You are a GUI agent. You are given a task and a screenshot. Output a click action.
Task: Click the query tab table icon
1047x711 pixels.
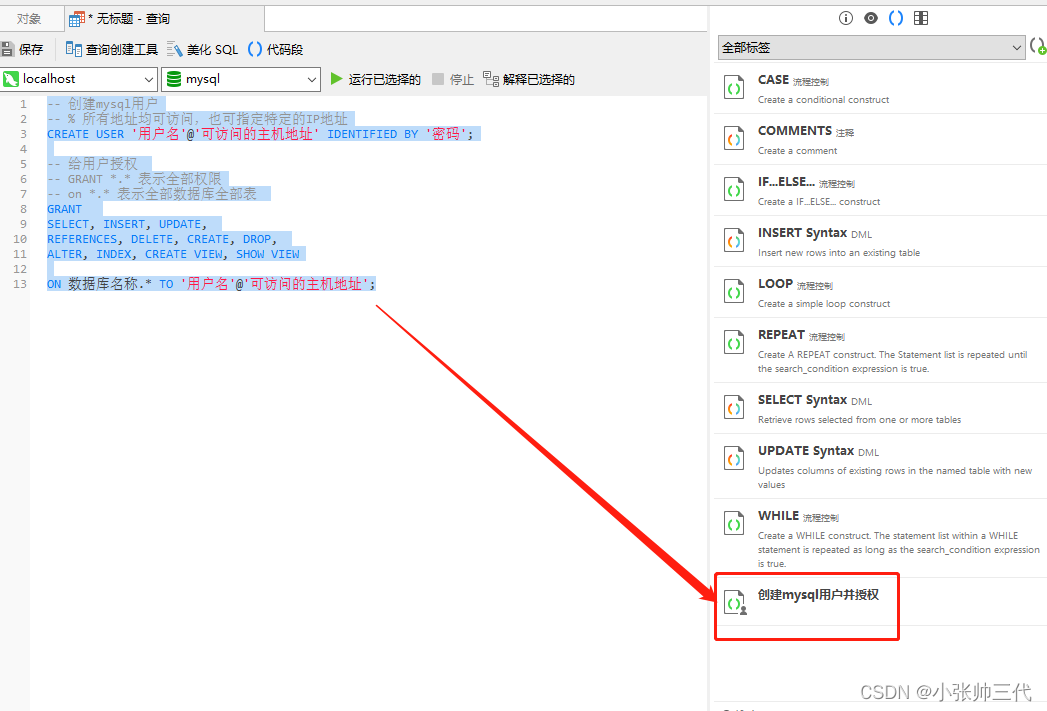(x=76, y=19)
